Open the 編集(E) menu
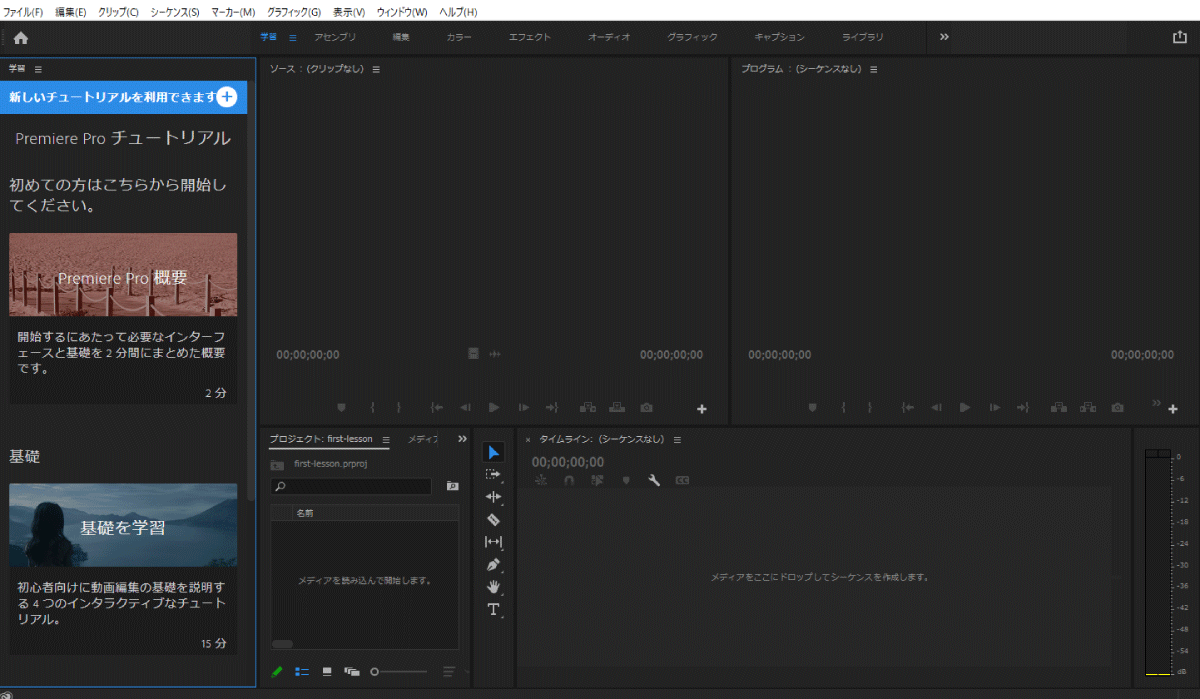Screen dimensions: 1200x699 [x=70, y=12]
